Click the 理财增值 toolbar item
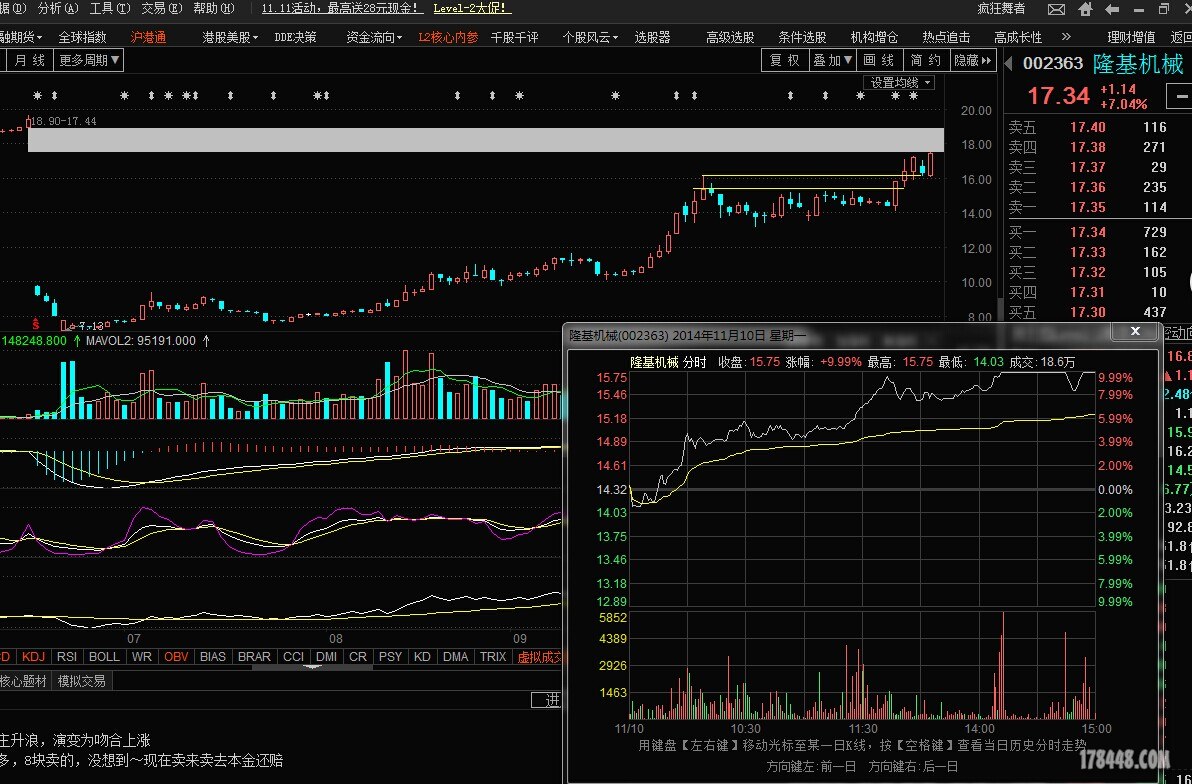The image size is (1192, 784). (1131, 37)
